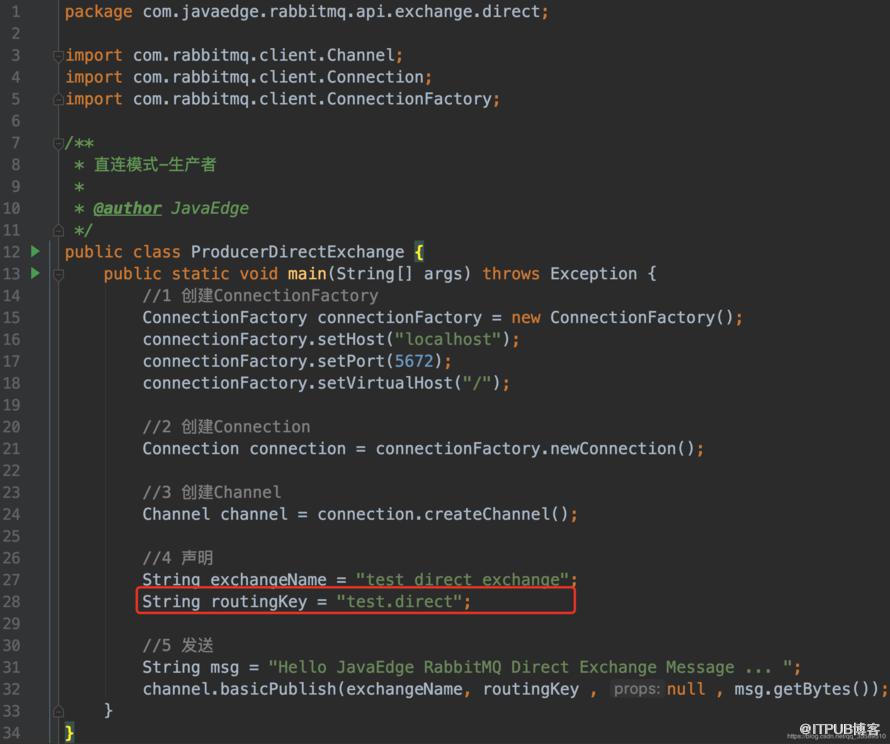Viewport: 890px width, 744px height.
Task: Click the class name ProducerDirectExchange
Action: click(297, 251)
